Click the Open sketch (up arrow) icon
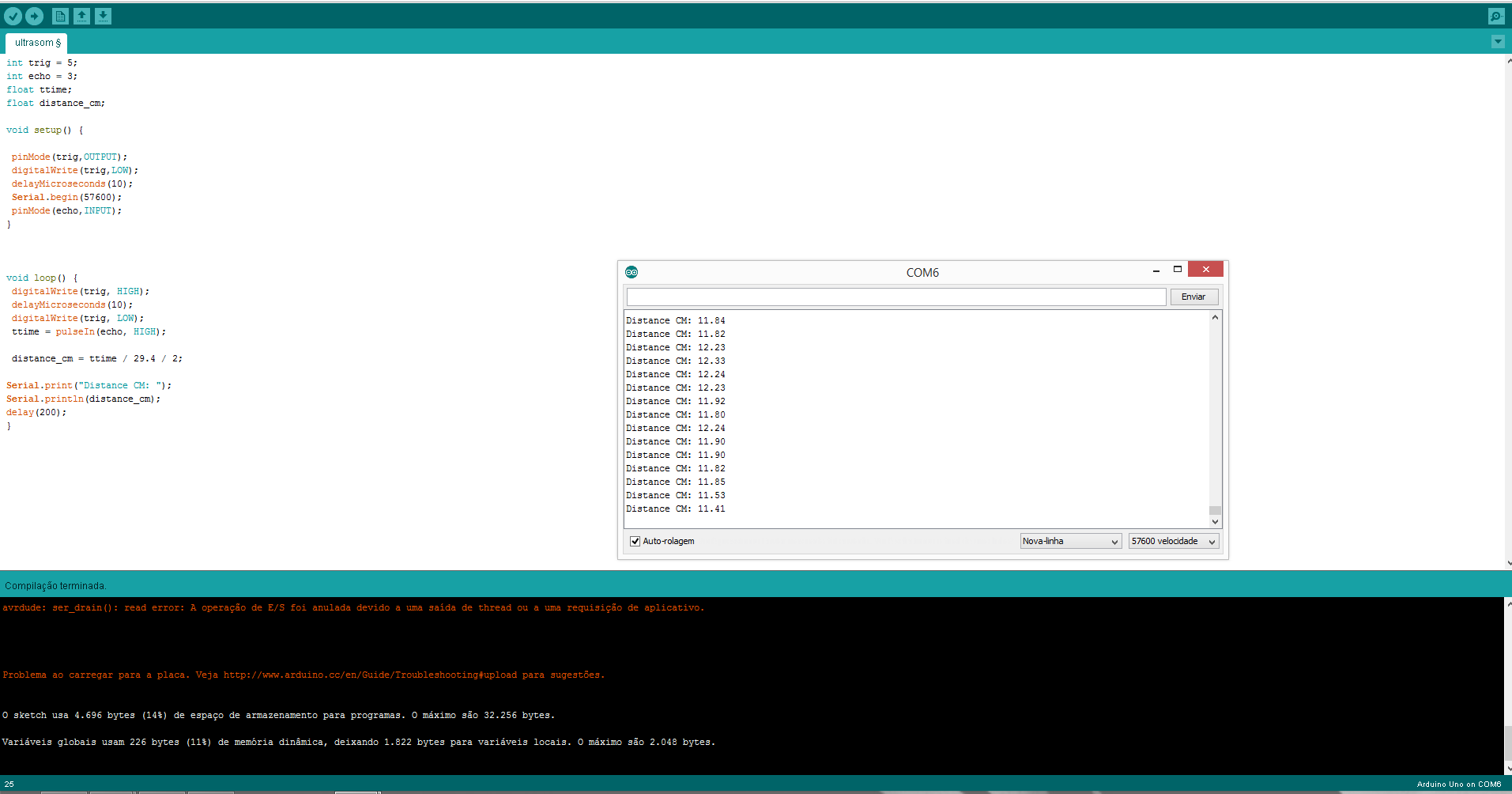The width and height of the screenshot is (1512, 794). click(x=81, y=16)
